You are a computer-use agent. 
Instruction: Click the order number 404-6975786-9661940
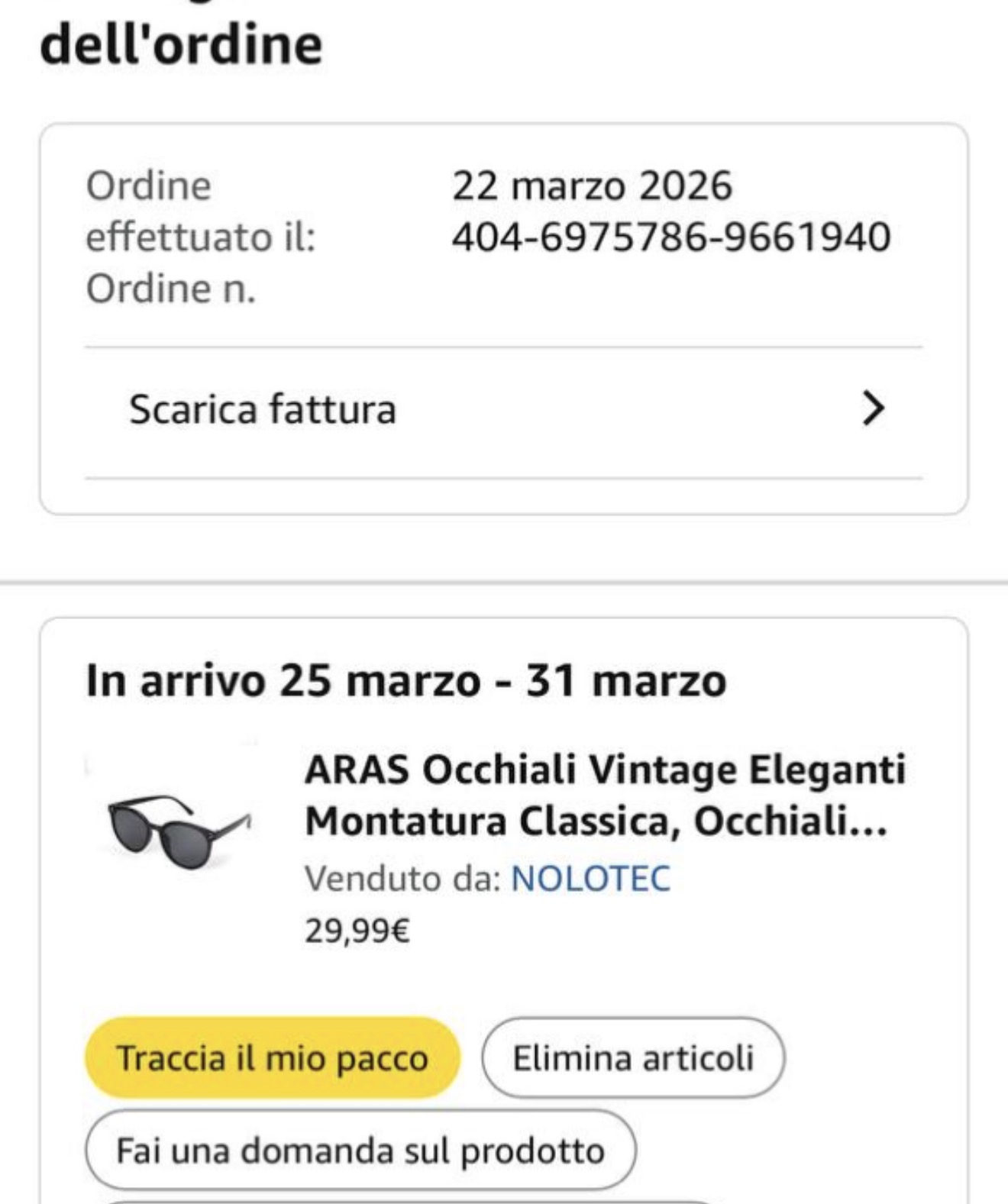pos(670,237)
